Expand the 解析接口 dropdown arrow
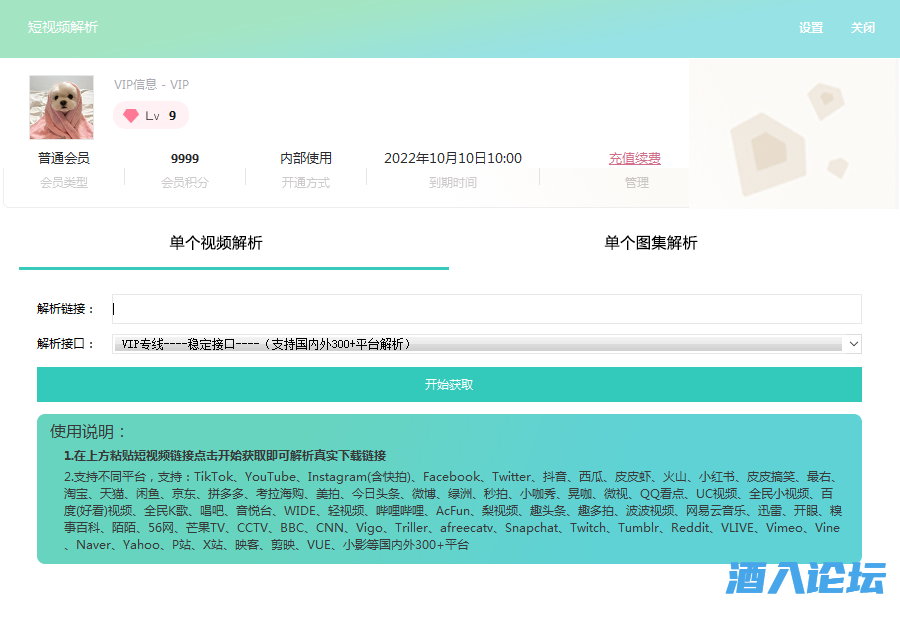The image size is (900, 620). click(853, 344)
